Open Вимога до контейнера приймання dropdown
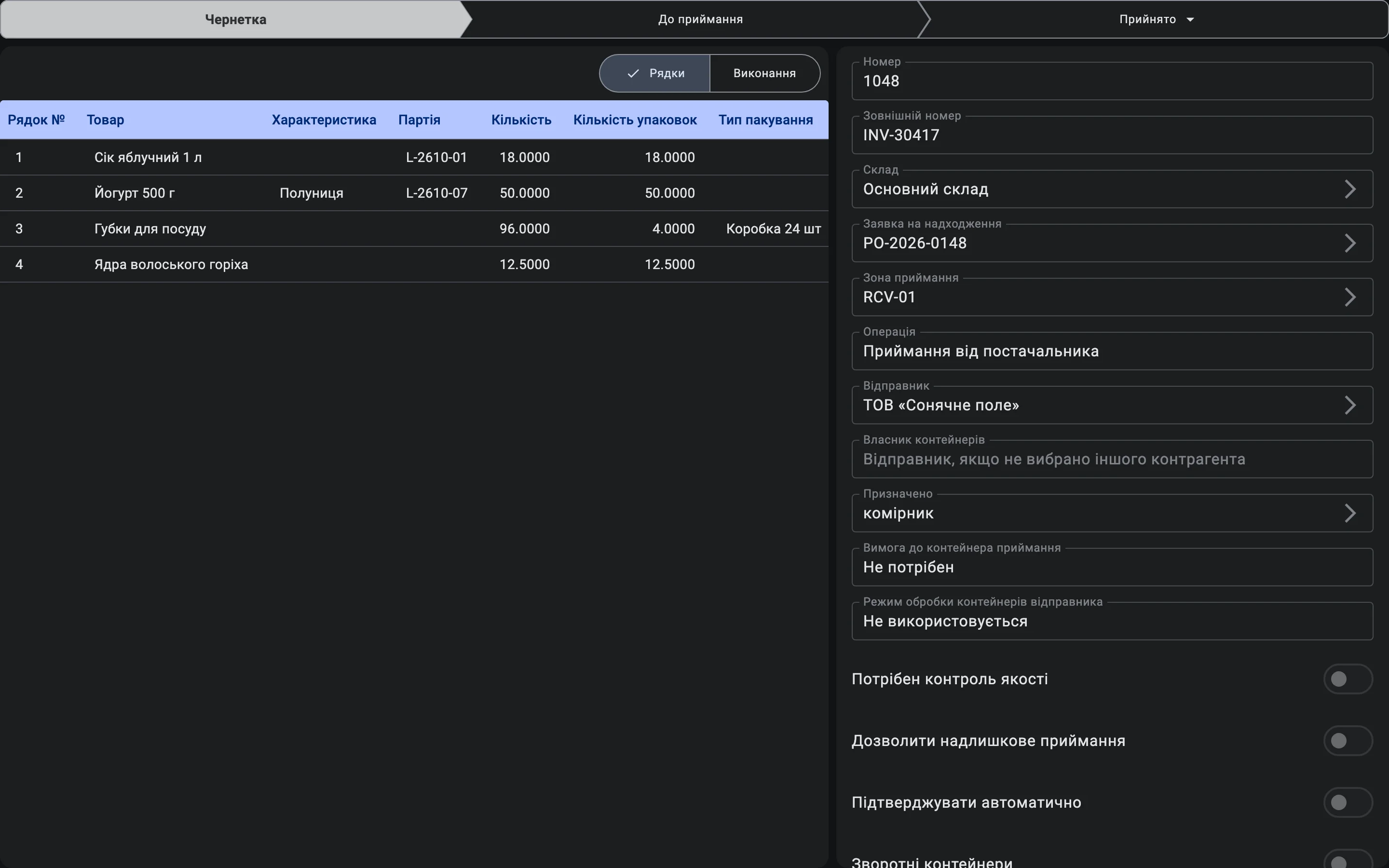The height and width of the screenshot is (868, 1389). 1112,567
